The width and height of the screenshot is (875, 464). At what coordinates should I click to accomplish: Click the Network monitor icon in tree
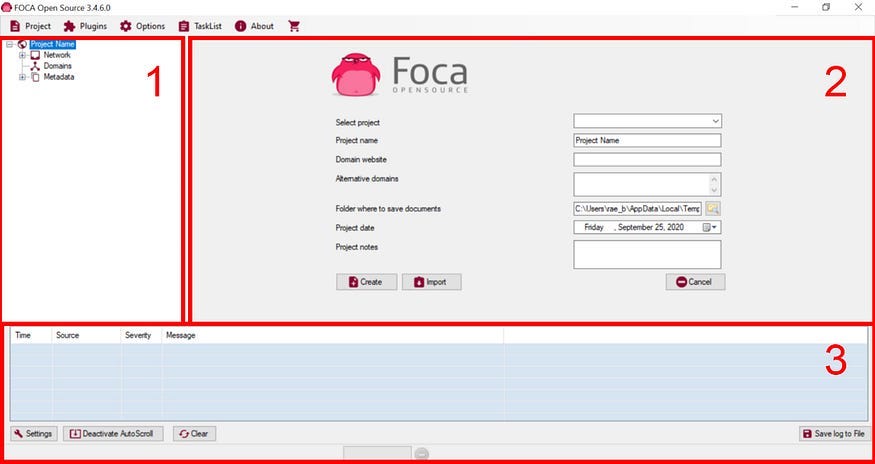tap(35, 55)
